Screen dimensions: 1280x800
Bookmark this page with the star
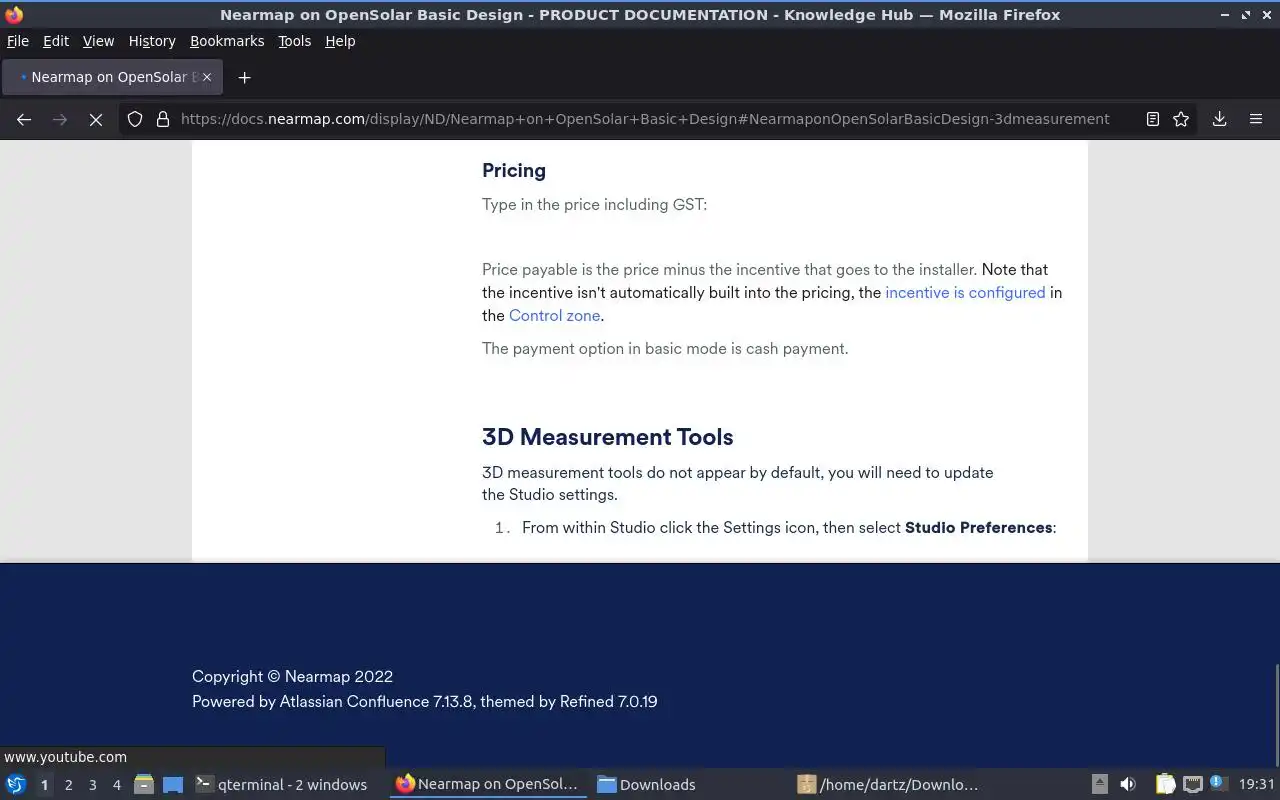[1181, 119]
